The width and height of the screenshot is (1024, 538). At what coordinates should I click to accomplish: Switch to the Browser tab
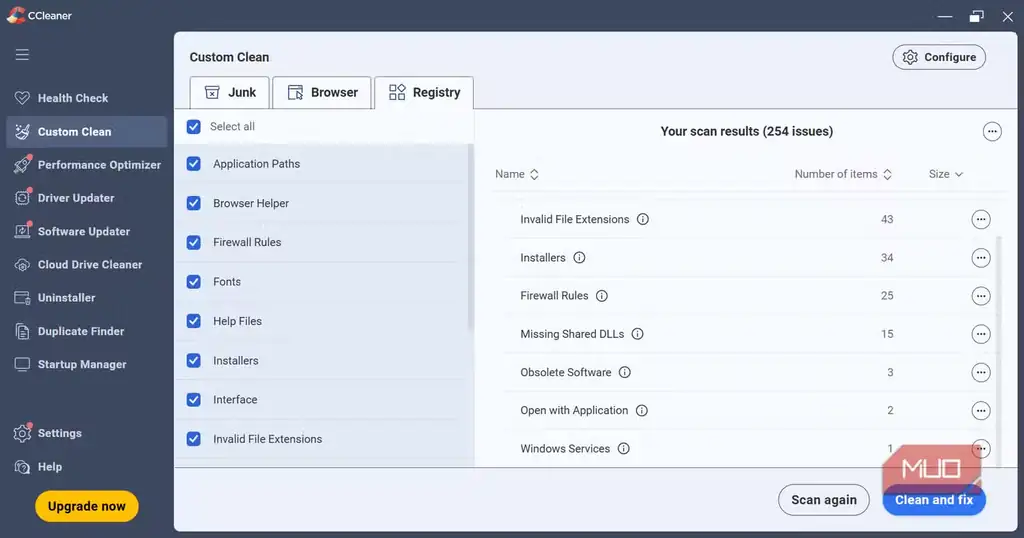tap(322, 93)
